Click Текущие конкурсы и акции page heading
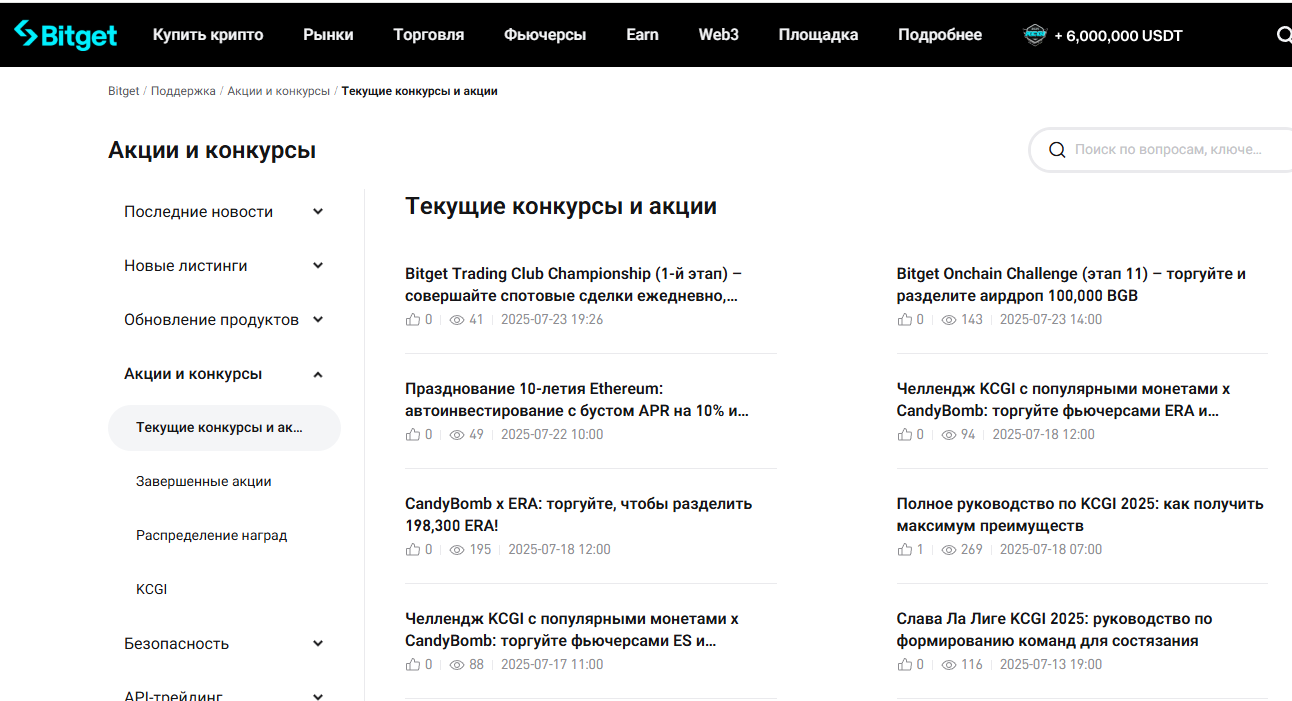 561,207
